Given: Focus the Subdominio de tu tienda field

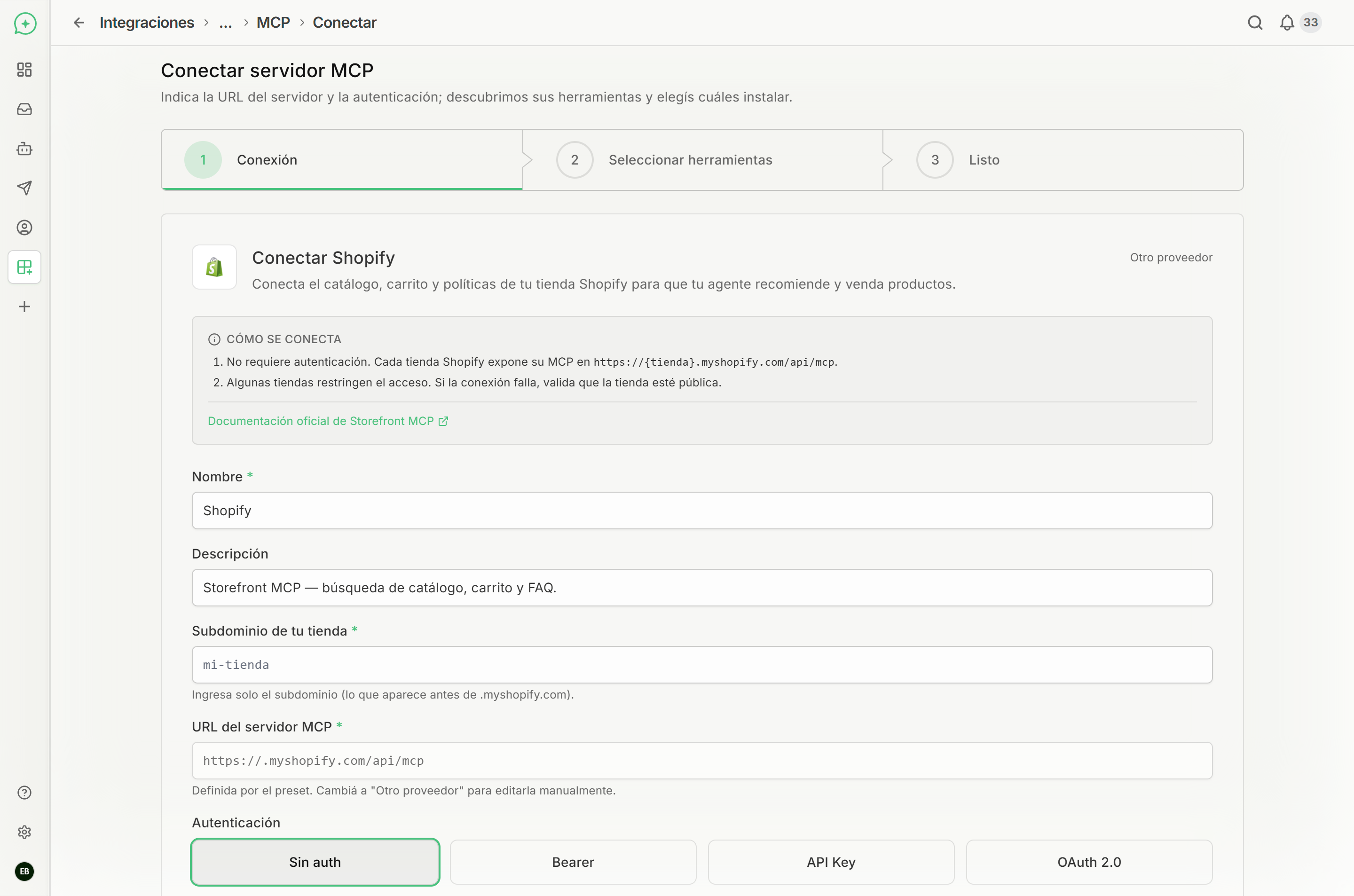Looking at the screenshot, I should click(x=702, y=665).
